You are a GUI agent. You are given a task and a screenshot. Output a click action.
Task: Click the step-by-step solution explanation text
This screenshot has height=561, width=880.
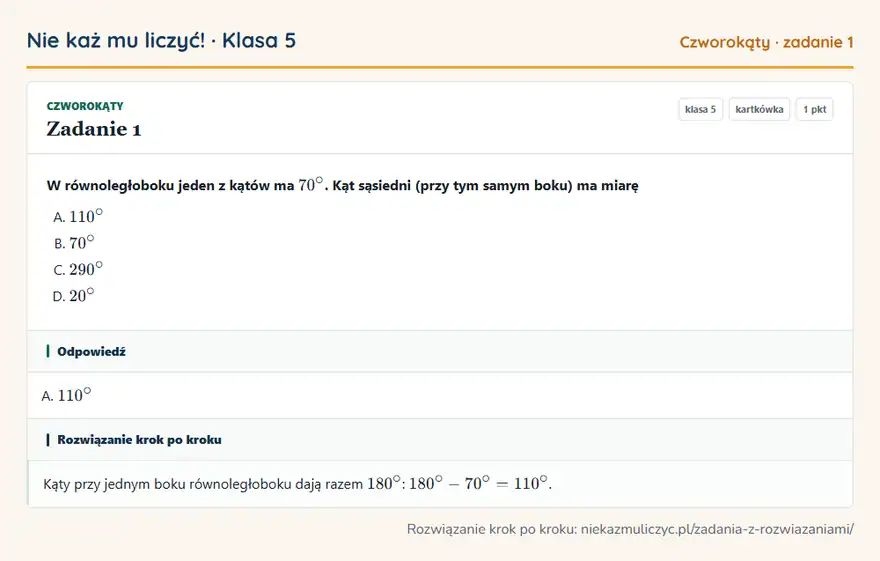[297, 483]
